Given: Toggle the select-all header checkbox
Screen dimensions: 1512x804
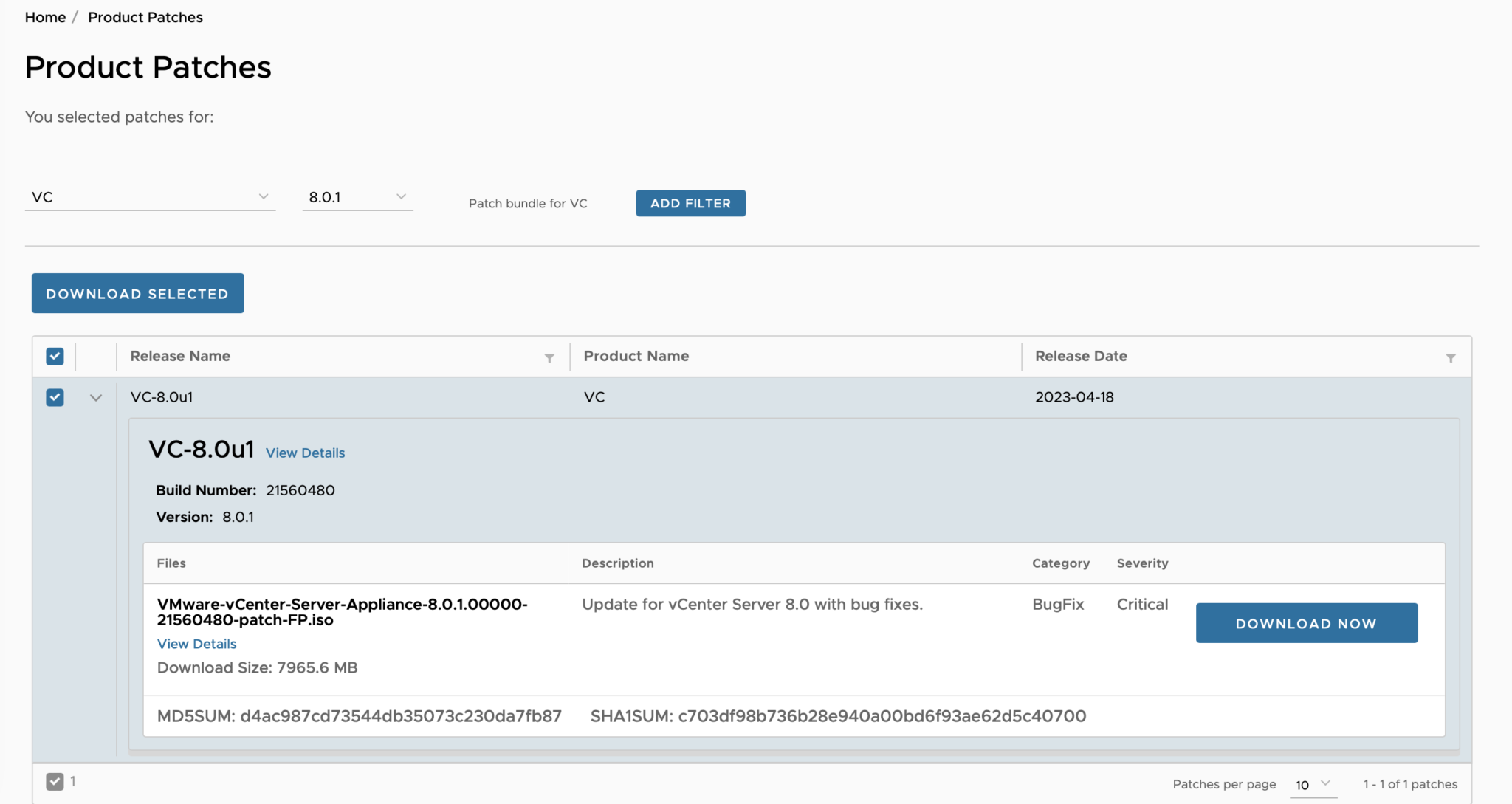Looking at the screenshot, I should (55, 357).
